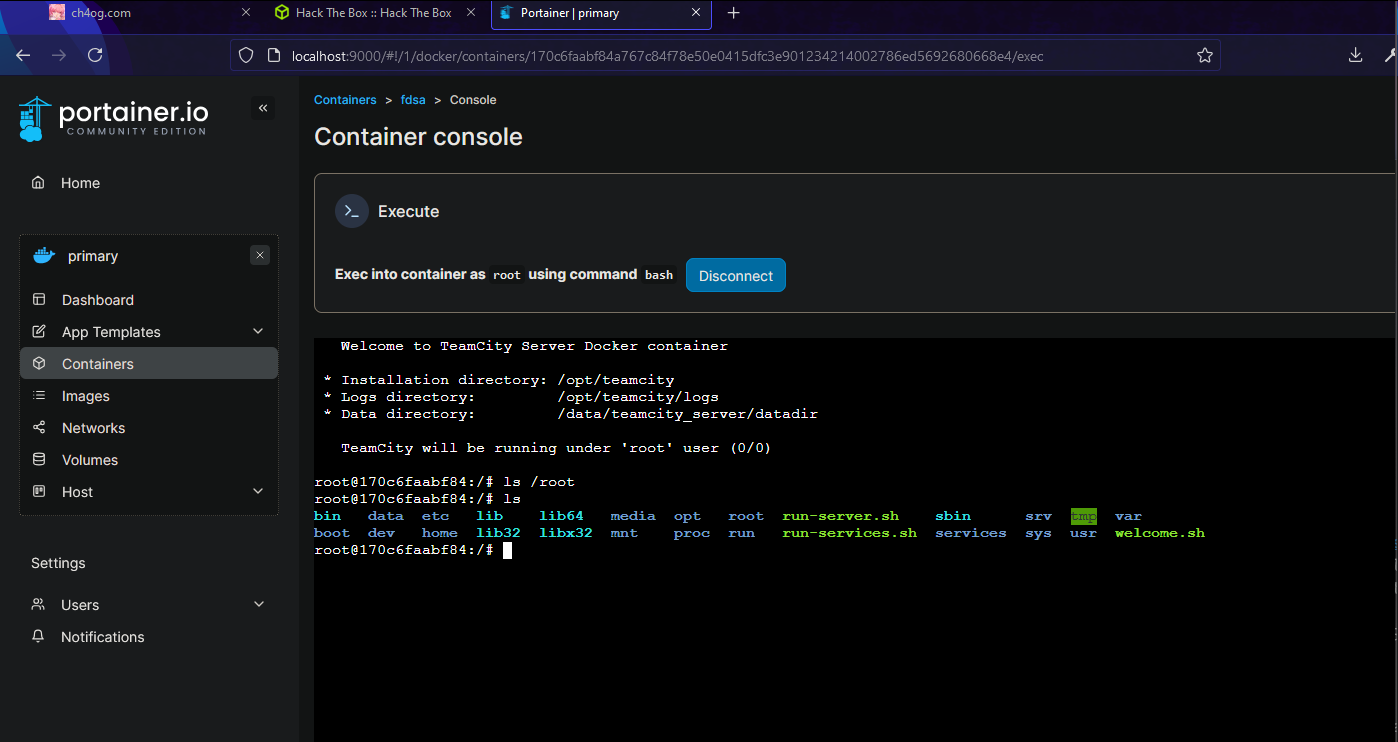
Task: Click the terminal prompt cursor
Action: 508,550
